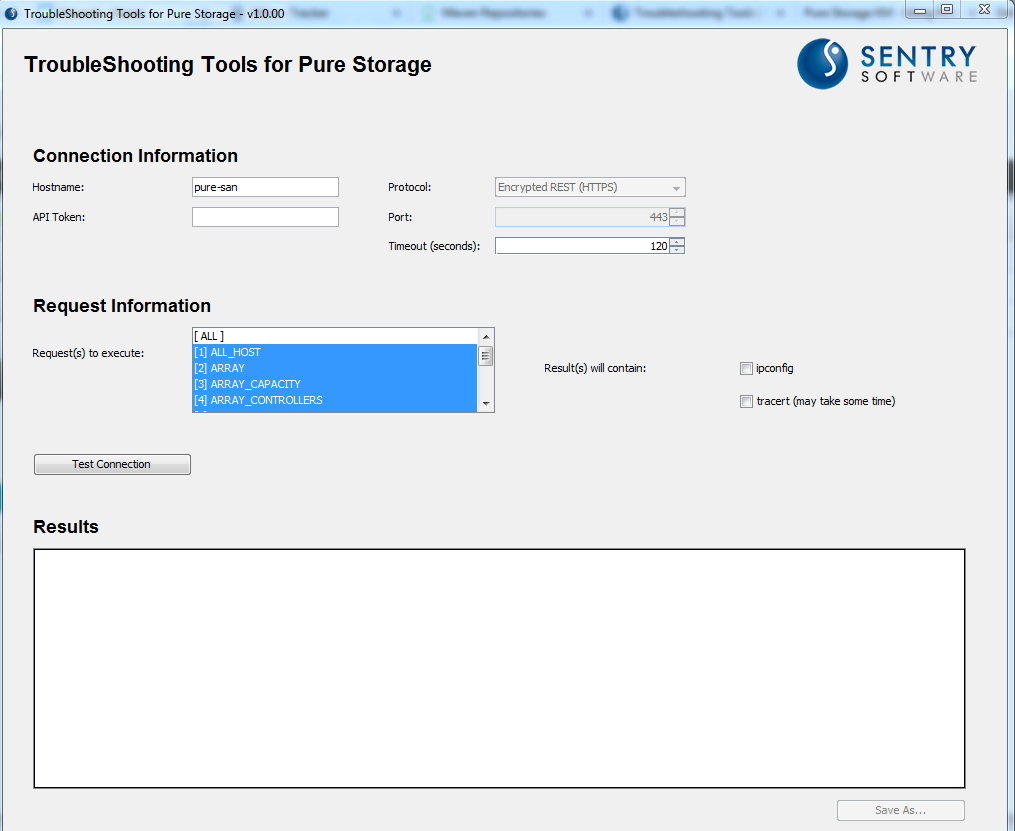The height and width of the screenshot is (831, 1015).
Task: Click the Save As button
Action: click(899, 810)
